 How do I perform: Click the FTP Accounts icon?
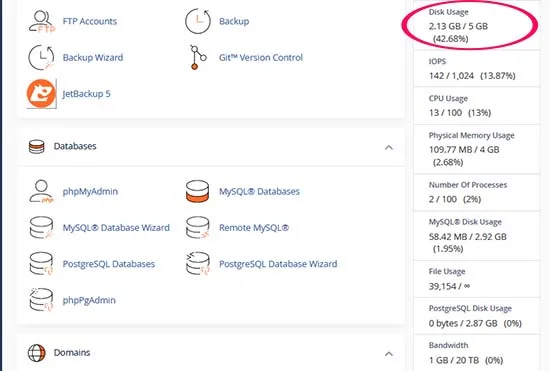tap(42, 21)
